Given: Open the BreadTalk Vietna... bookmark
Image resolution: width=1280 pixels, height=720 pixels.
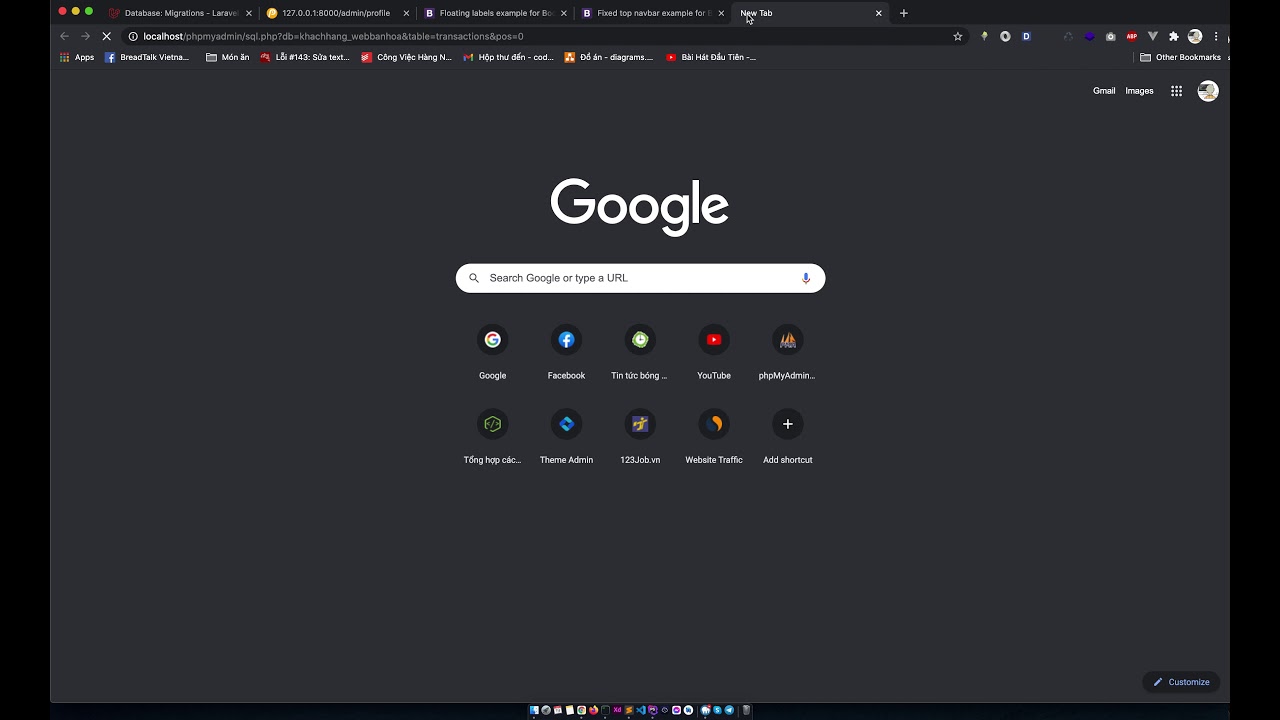Looking at the screenshot, I should point(147,57).
